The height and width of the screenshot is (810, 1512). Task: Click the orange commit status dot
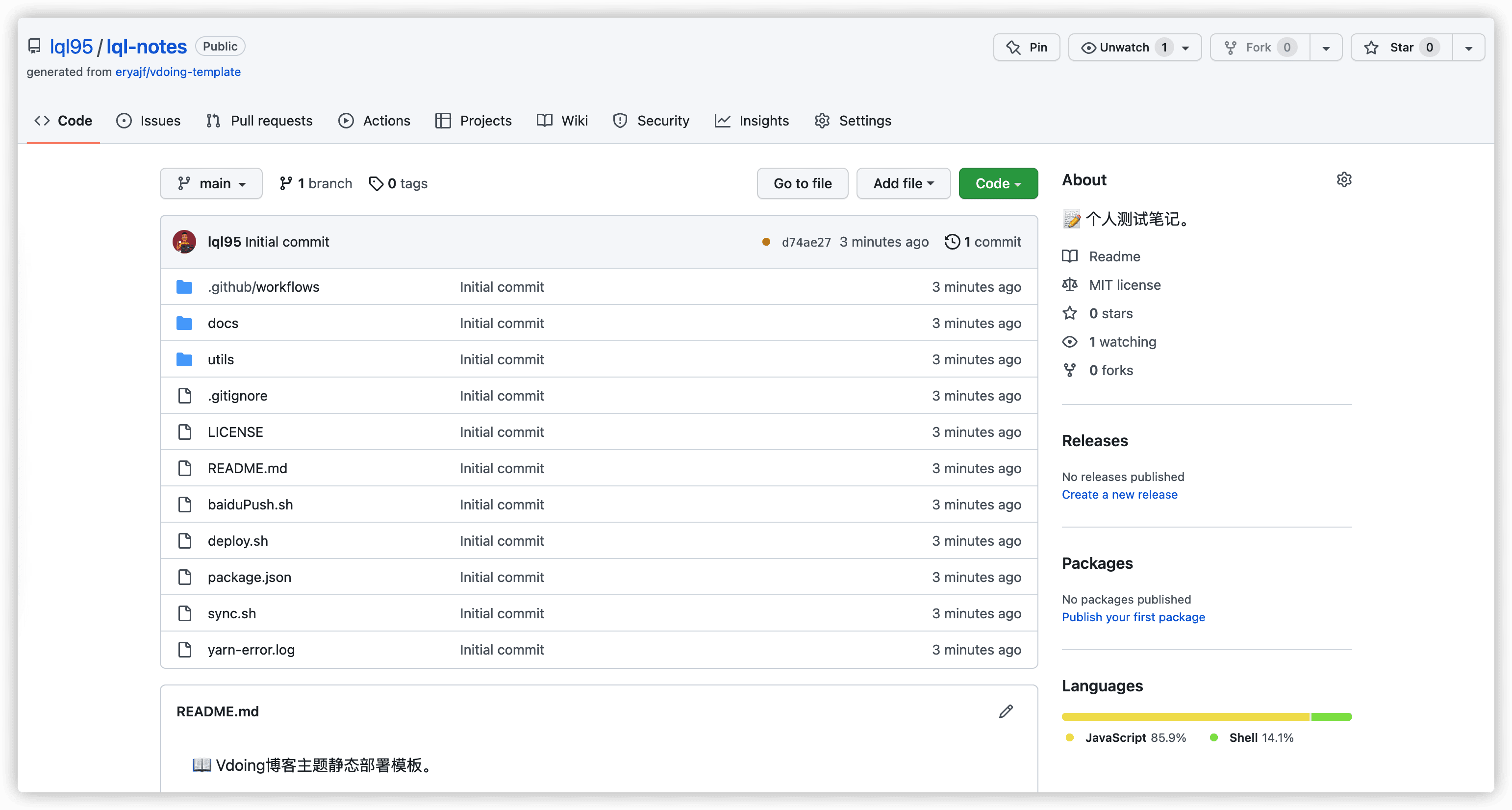point(766,242)
